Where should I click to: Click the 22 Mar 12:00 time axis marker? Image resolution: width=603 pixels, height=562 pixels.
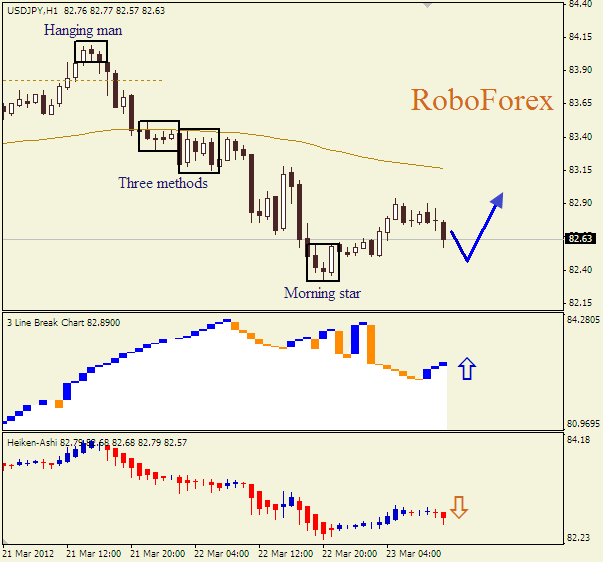pyautogui.click(x=282, y=552)
